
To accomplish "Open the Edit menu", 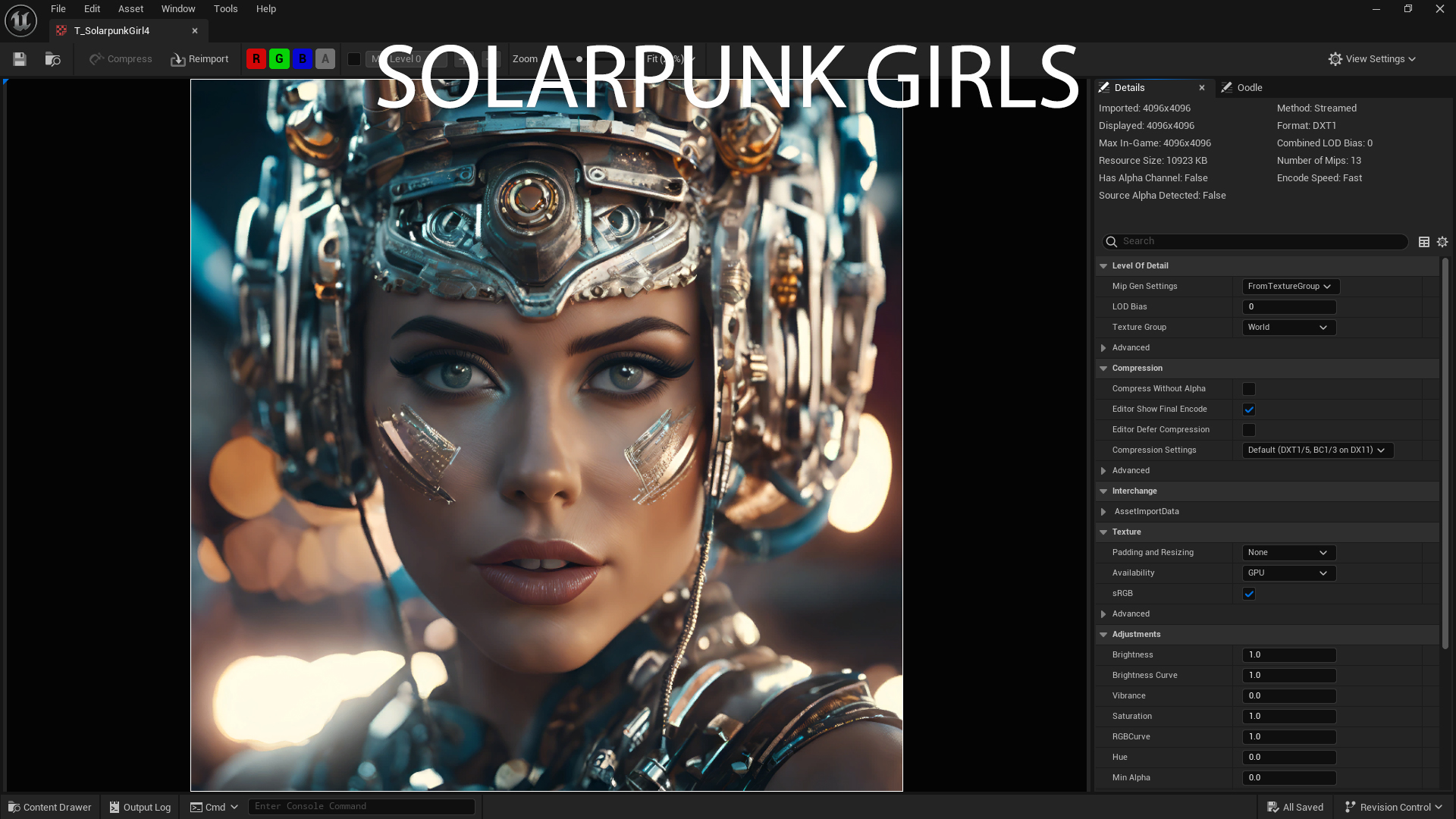I will [x=92, y=9].
